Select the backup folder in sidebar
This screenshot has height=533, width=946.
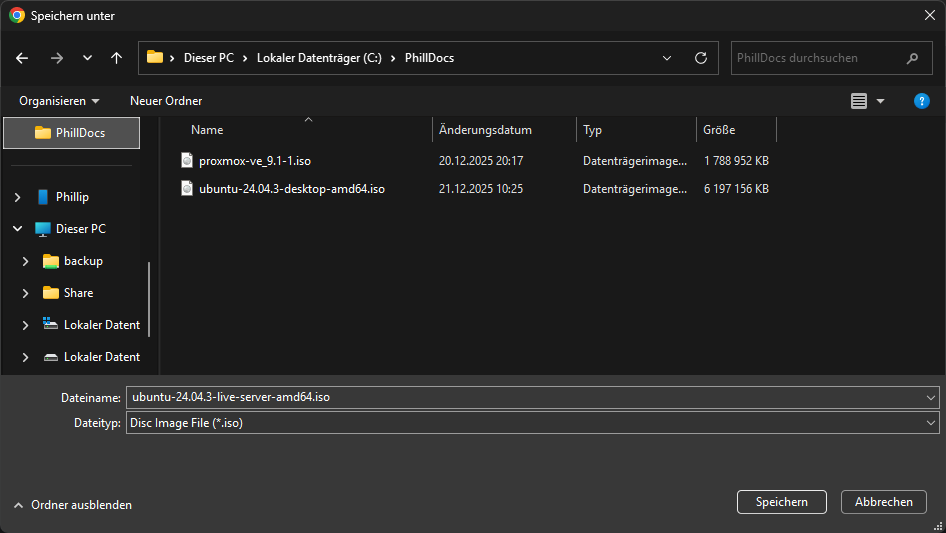[x=83, y=261]
